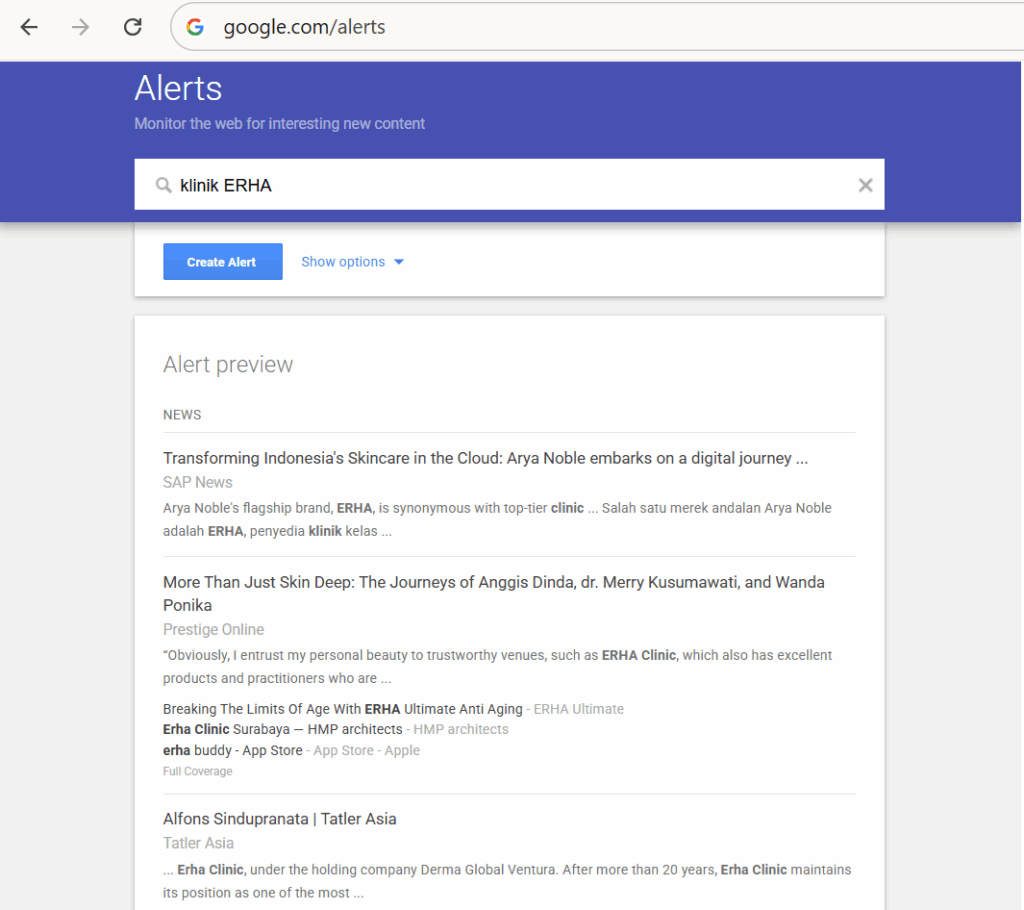The width and height of the screenshot is (1024, 910).
Task: Open Erha Clinic Surabaya HMP architects link
Action: [283, 729]
